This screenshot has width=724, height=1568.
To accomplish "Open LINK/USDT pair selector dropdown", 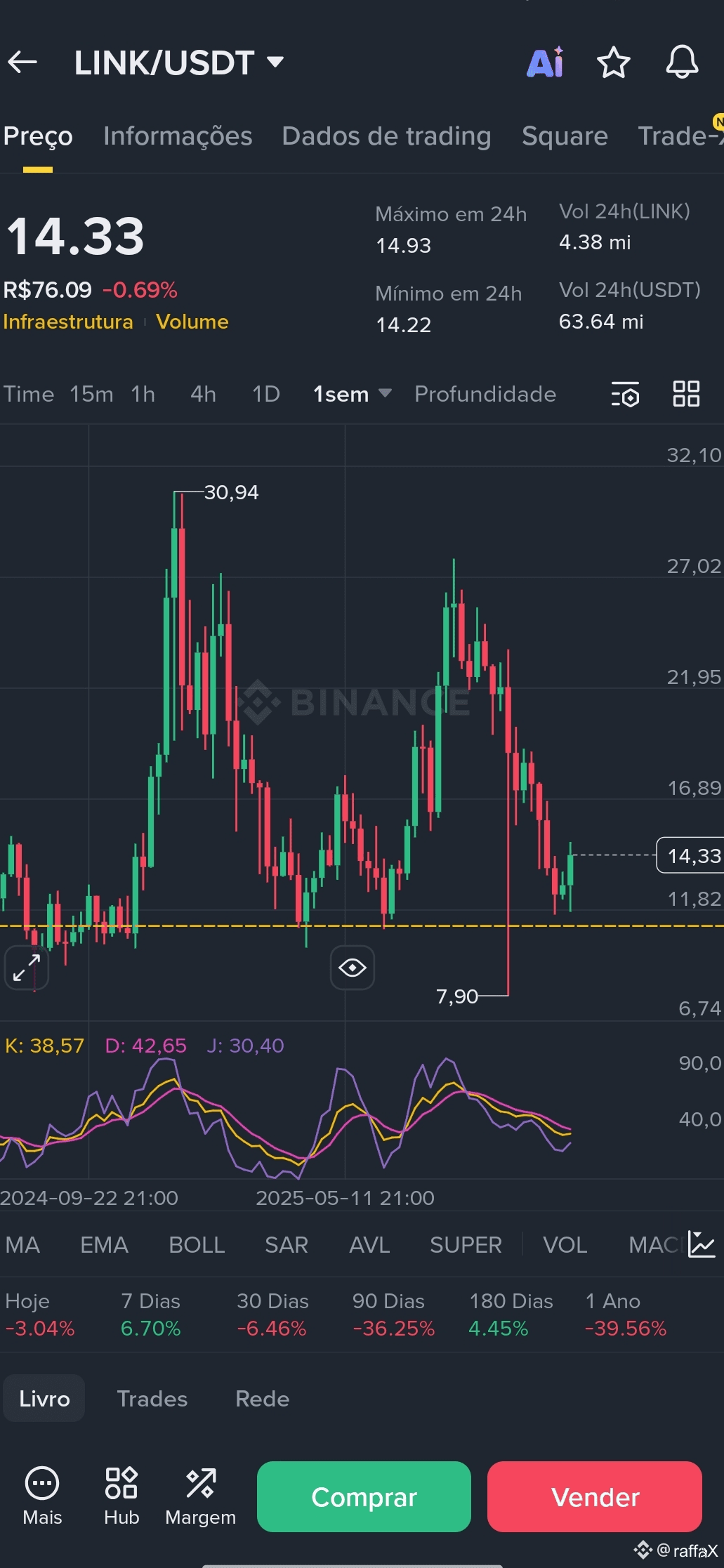I will tap(179, 62).
